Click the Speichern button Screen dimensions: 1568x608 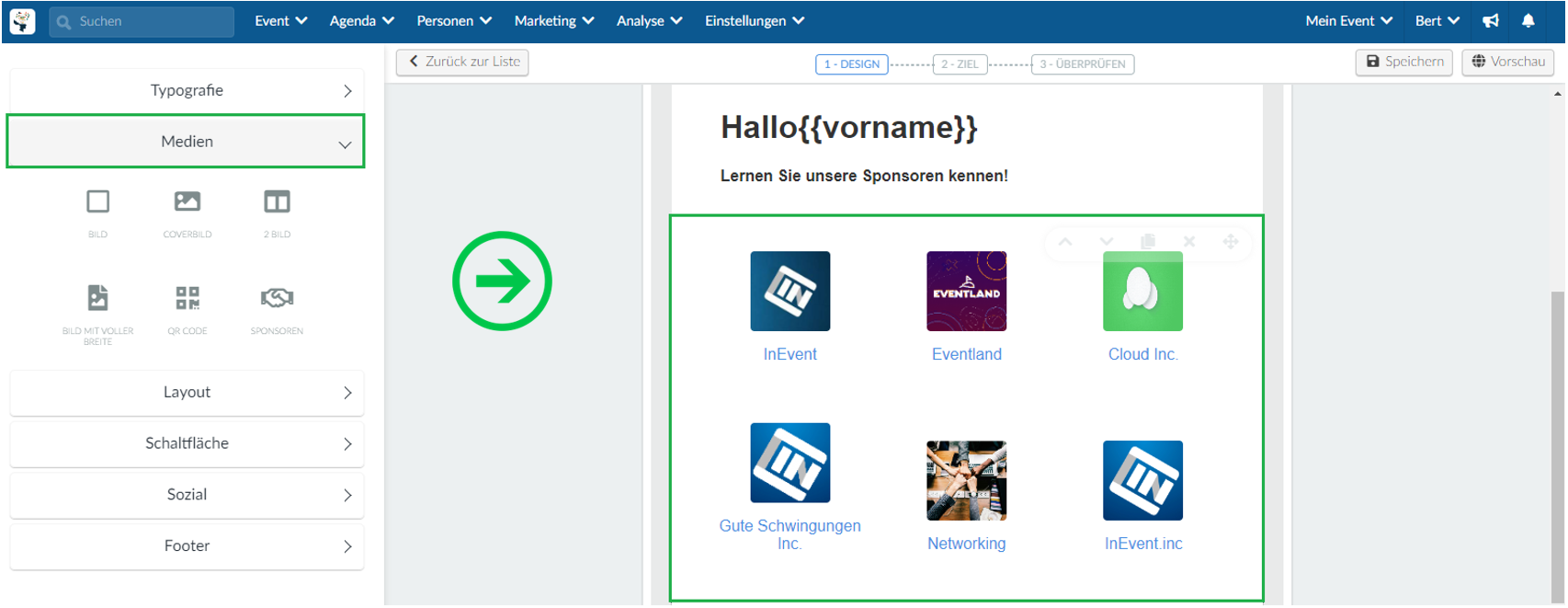click(x=1404, y=62)
